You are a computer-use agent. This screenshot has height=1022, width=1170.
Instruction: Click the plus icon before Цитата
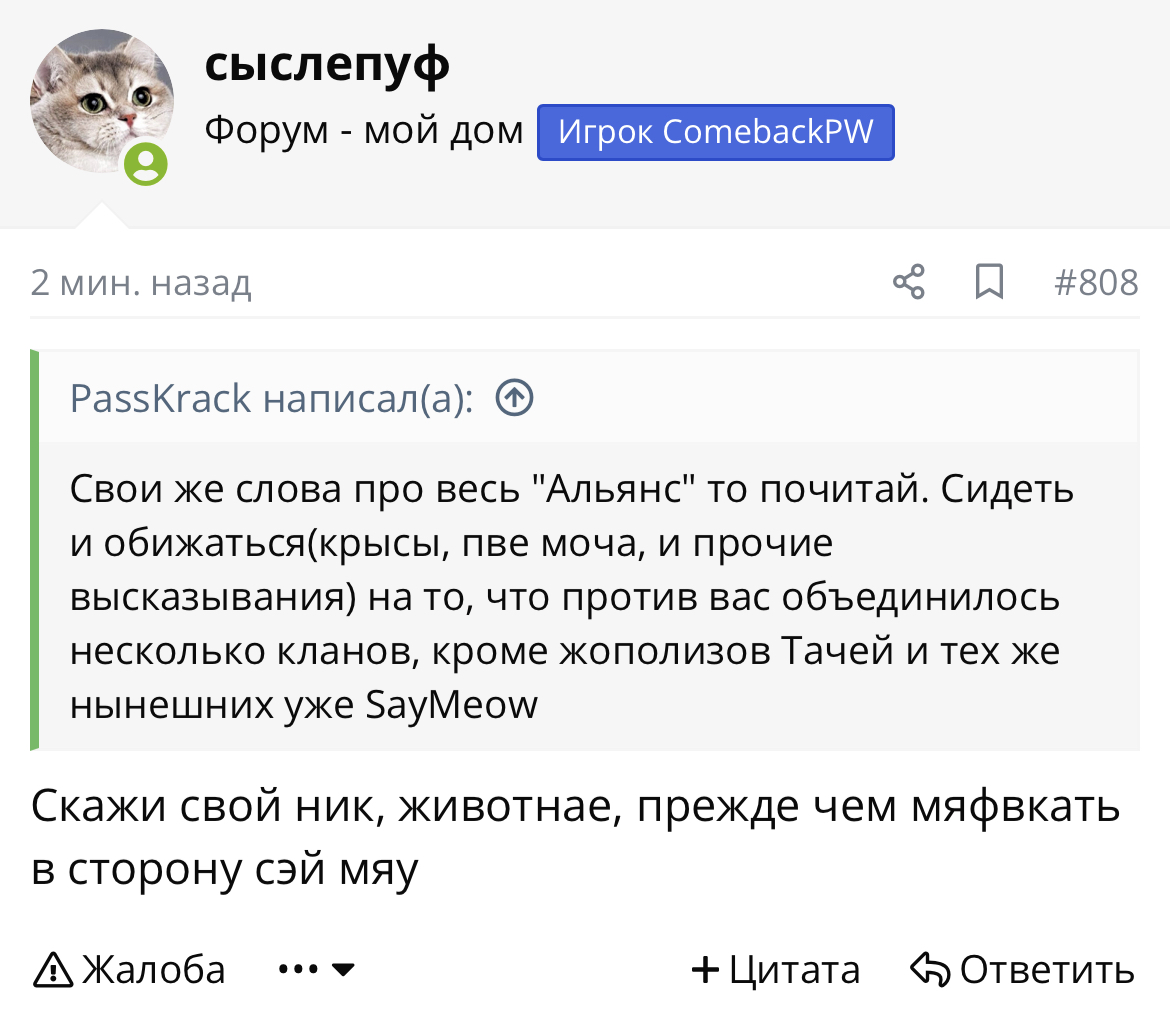(706, 970)
